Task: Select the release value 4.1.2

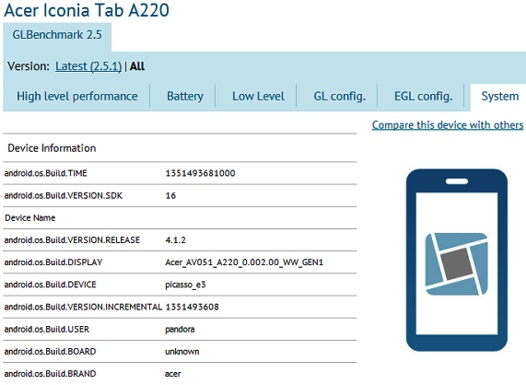Action: tap(175, 240)
